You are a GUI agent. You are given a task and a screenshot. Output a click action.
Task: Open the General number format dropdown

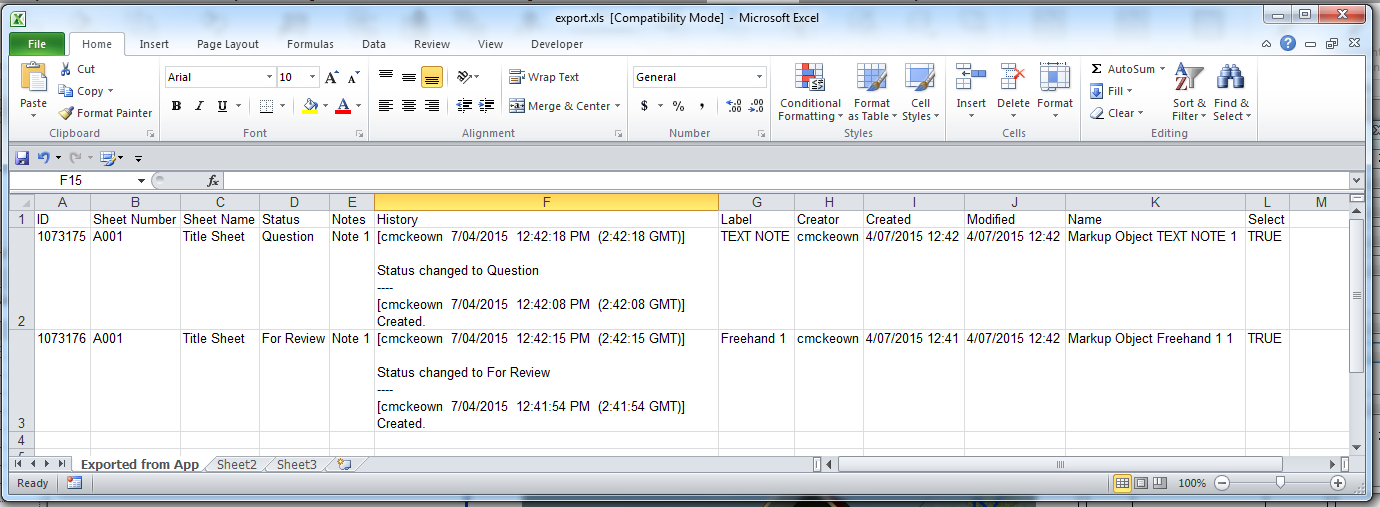click(760, 77)
